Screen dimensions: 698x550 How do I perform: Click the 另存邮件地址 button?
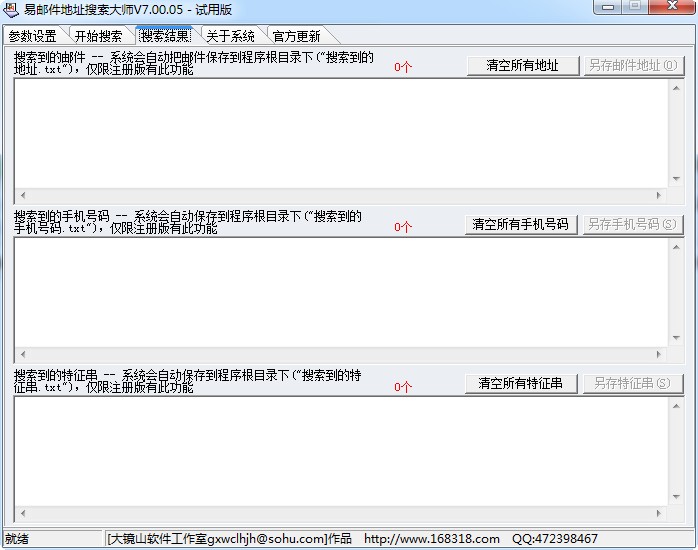[x=633, y=65]
